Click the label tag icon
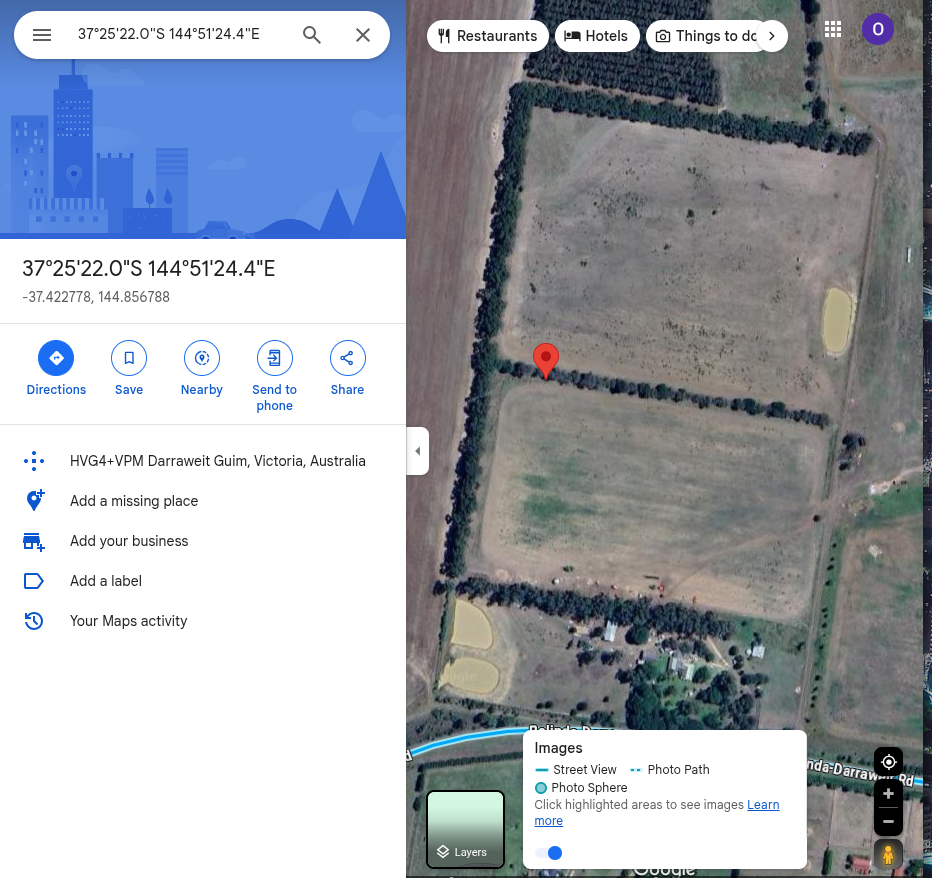This screenshot has height=878, width=932. pos(33,581)
